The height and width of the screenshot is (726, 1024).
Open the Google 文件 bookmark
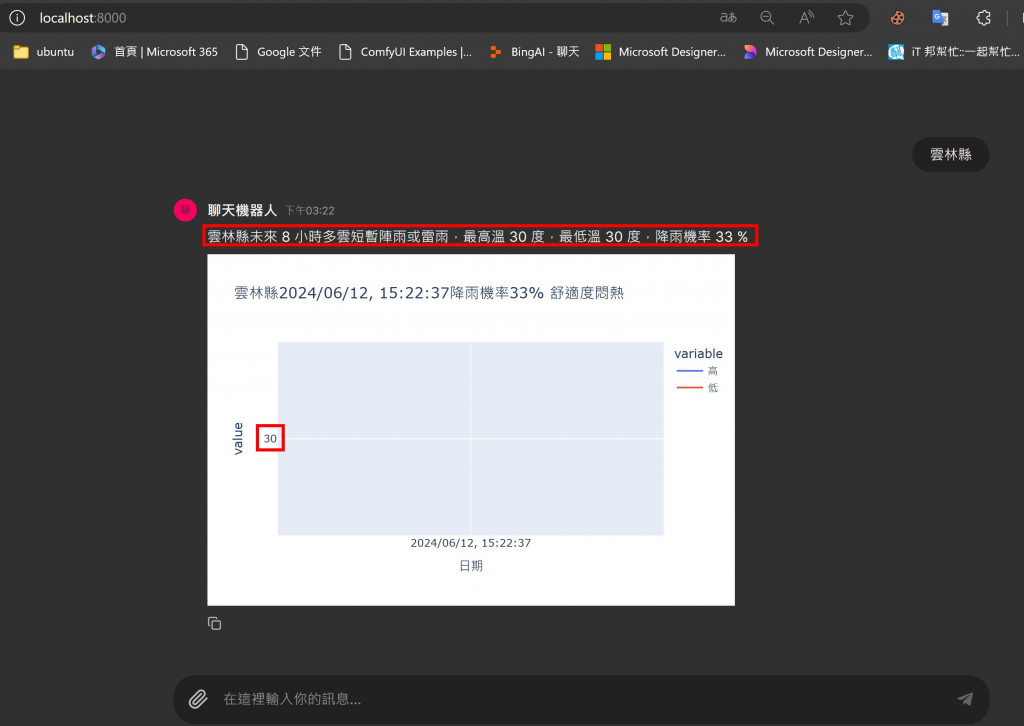(x=278, y=52)
